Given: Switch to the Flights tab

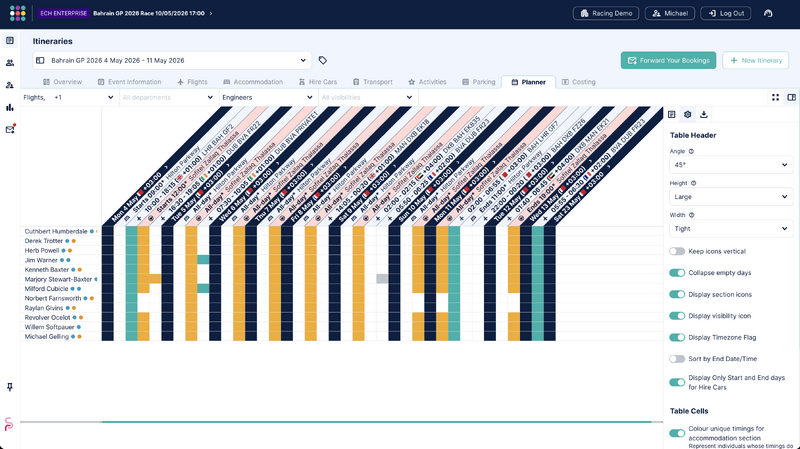Looking at the screenshot, I should [192, 82].
